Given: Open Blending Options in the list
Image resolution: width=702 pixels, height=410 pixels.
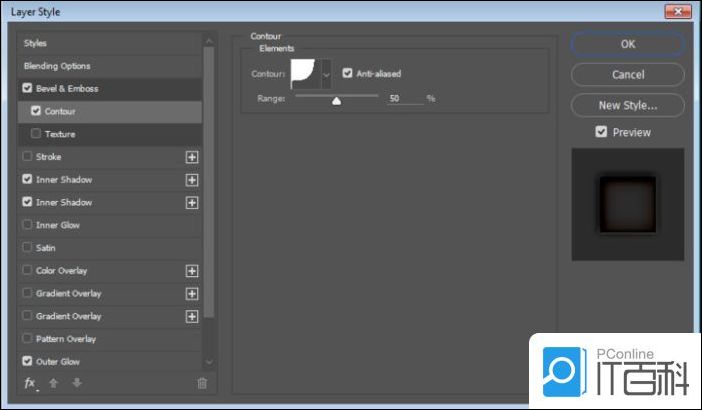Looking at the screenshot, I should (x=57, y=66).
